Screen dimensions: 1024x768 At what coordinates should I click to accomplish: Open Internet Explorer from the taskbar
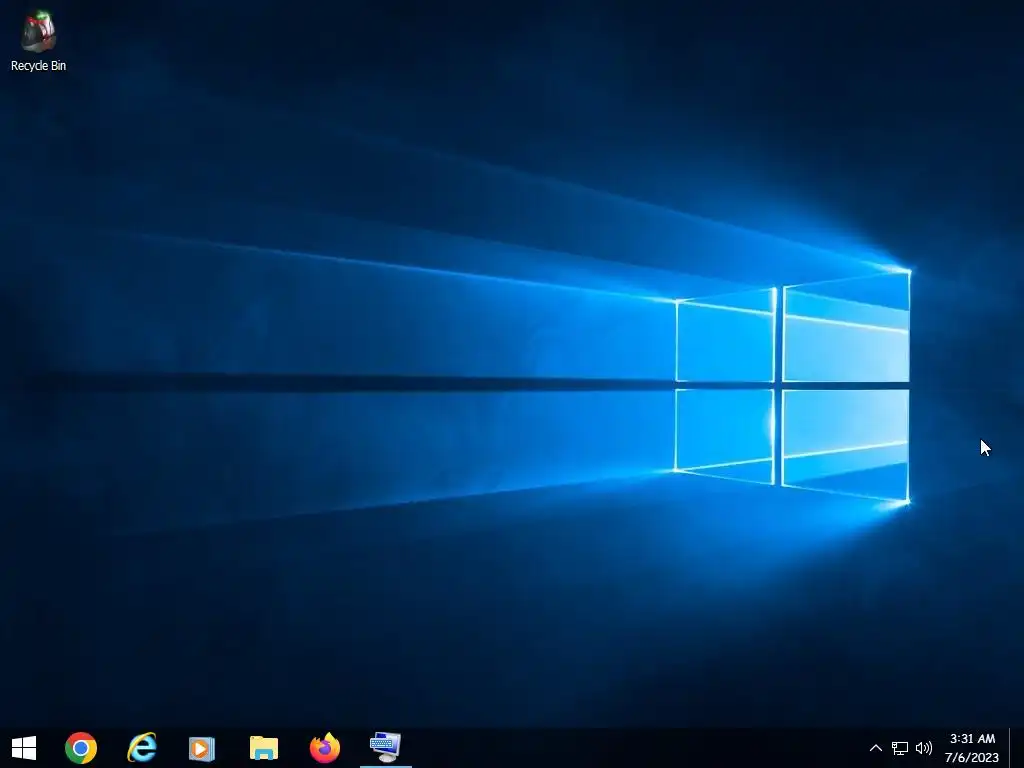click(x=142, y=748)
